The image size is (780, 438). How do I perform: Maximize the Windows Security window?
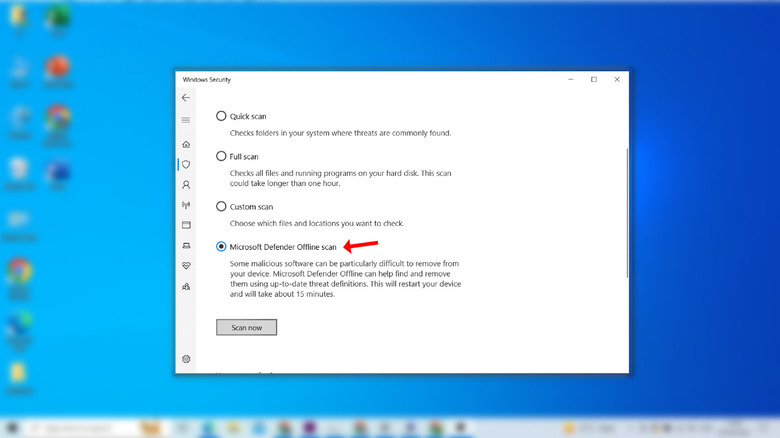(593, 79)
